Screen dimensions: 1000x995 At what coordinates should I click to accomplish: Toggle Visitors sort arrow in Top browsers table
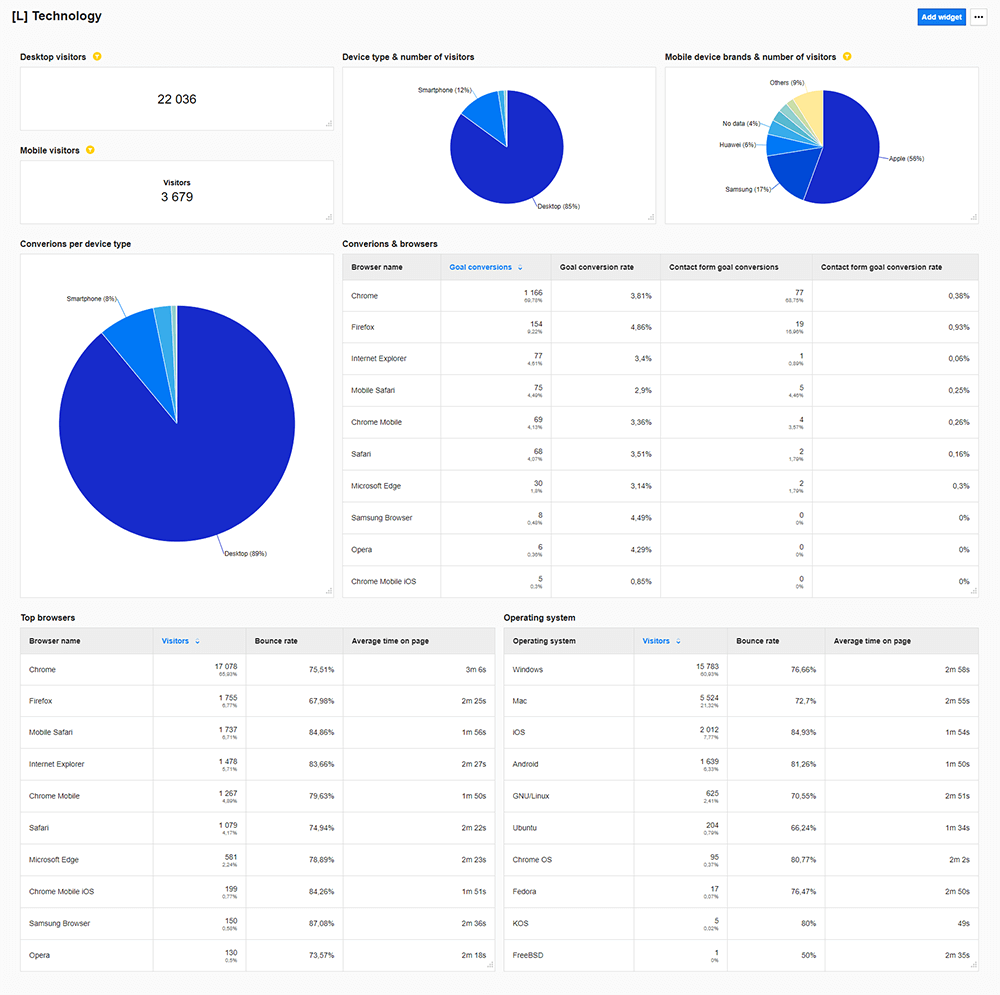(x=197, y=641)
